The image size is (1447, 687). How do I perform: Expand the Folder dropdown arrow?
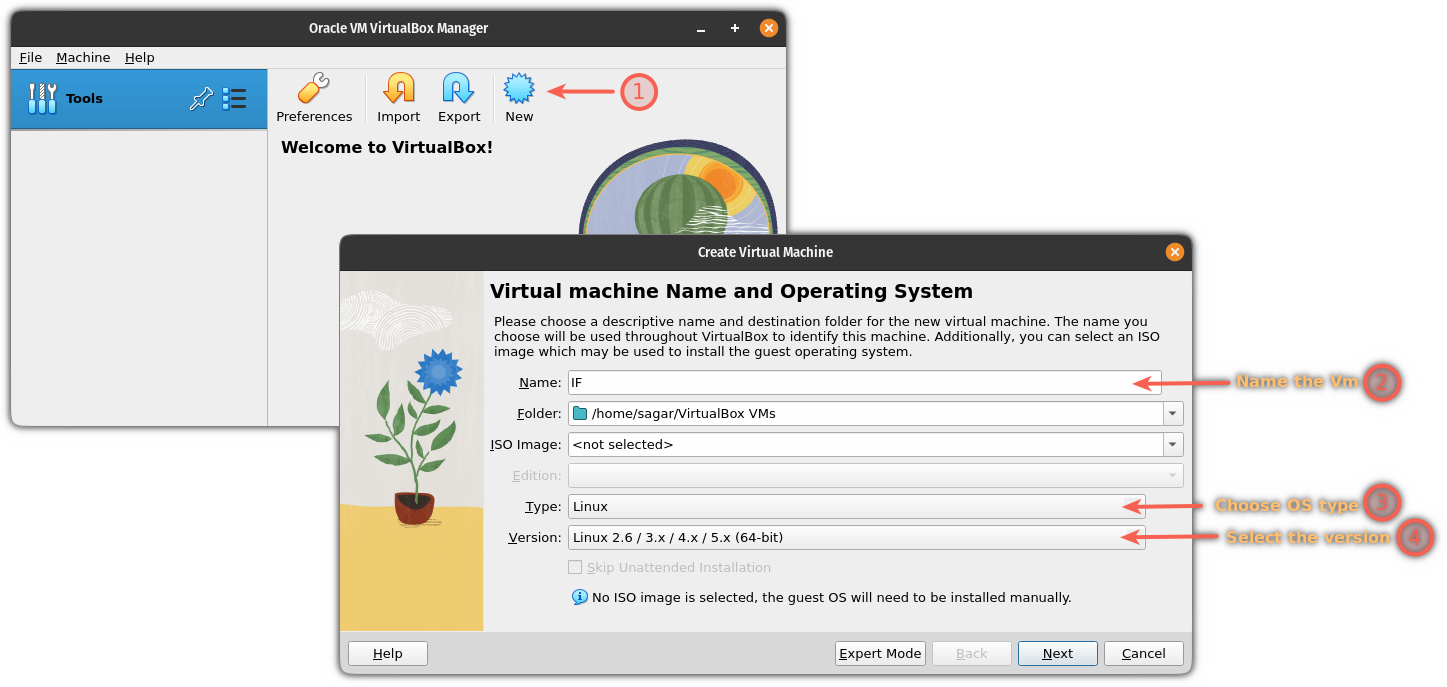pos(1171,413)
